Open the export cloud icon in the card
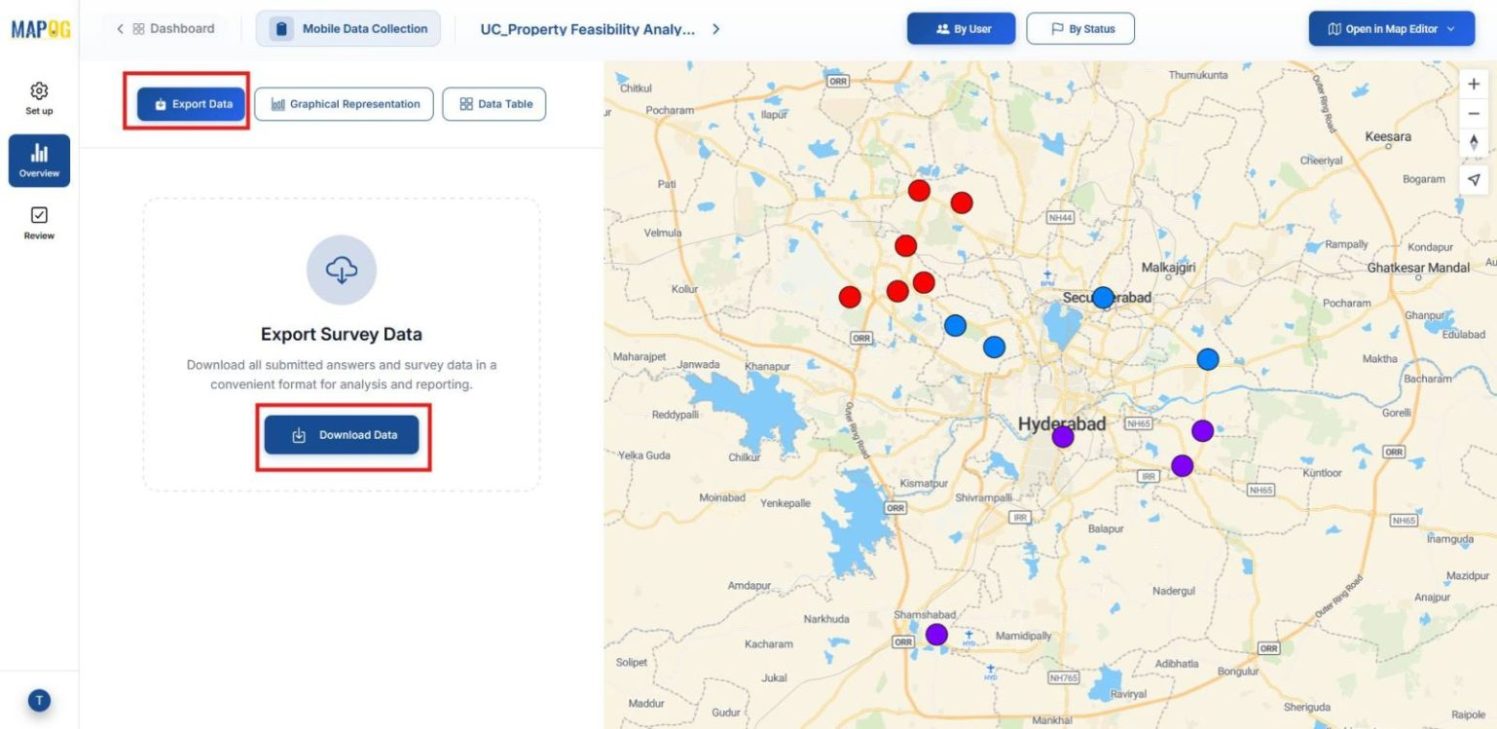This screenshot has width=1497, height=729. (342, 269)
